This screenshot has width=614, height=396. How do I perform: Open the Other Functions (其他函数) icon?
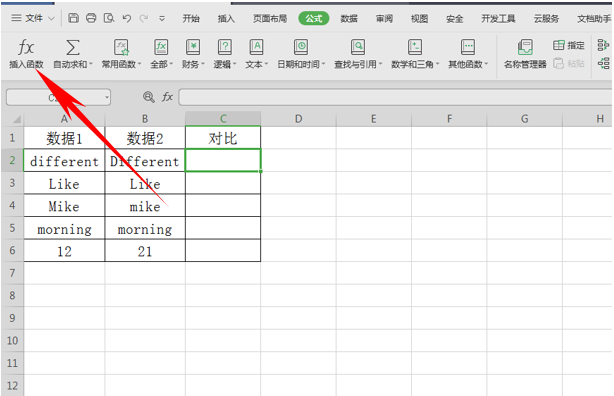click(x=468, y=47)
